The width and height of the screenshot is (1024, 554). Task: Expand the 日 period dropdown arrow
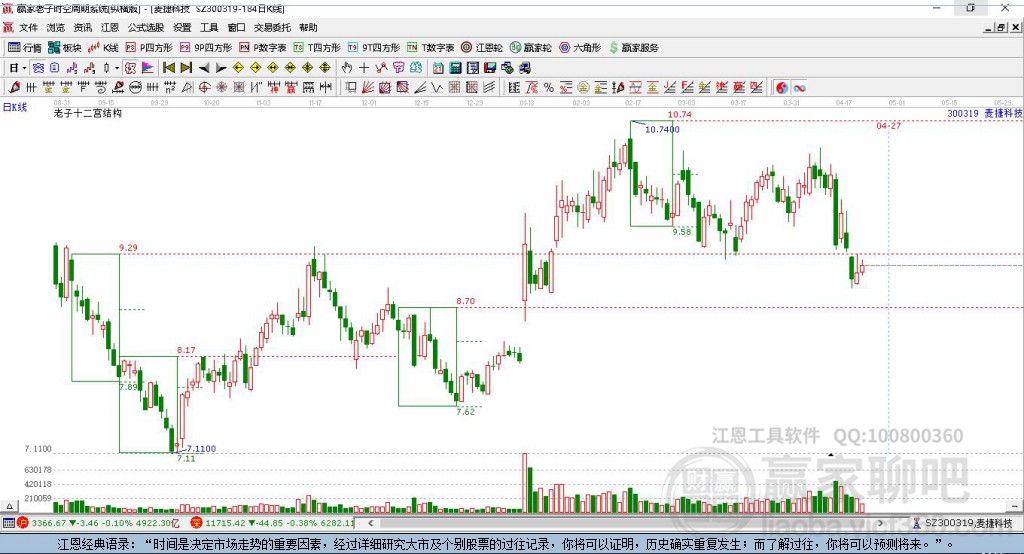[24, 68]
